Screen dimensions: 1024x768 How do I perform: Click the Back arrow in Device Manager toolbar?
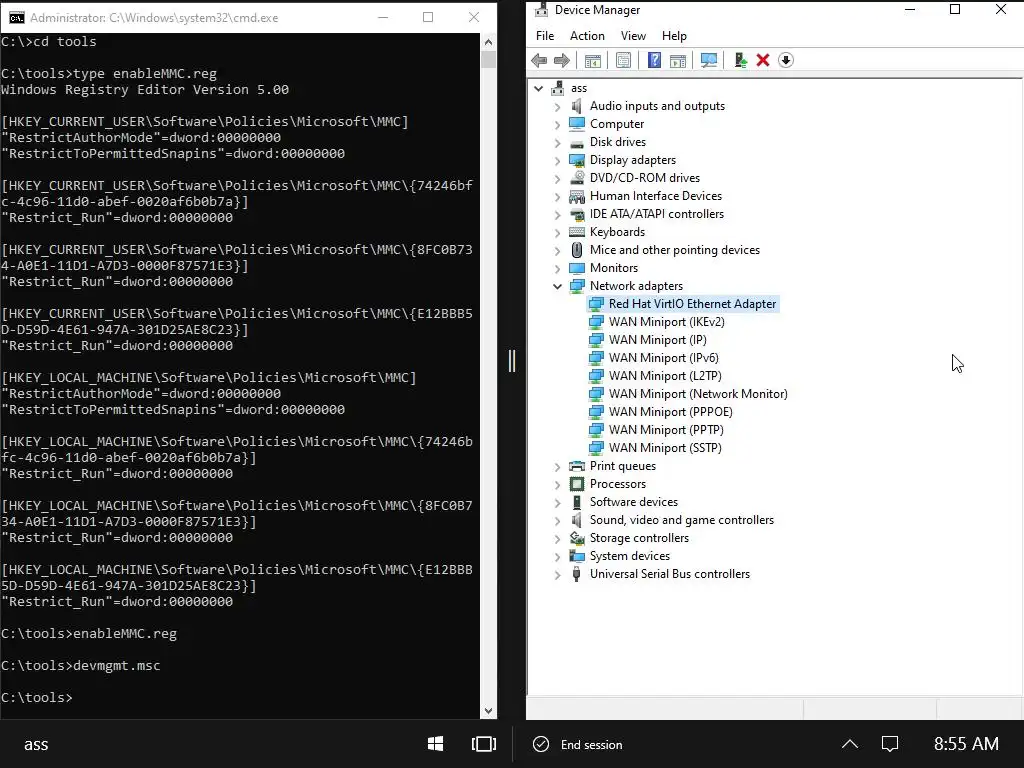click(x=539, y=61)
